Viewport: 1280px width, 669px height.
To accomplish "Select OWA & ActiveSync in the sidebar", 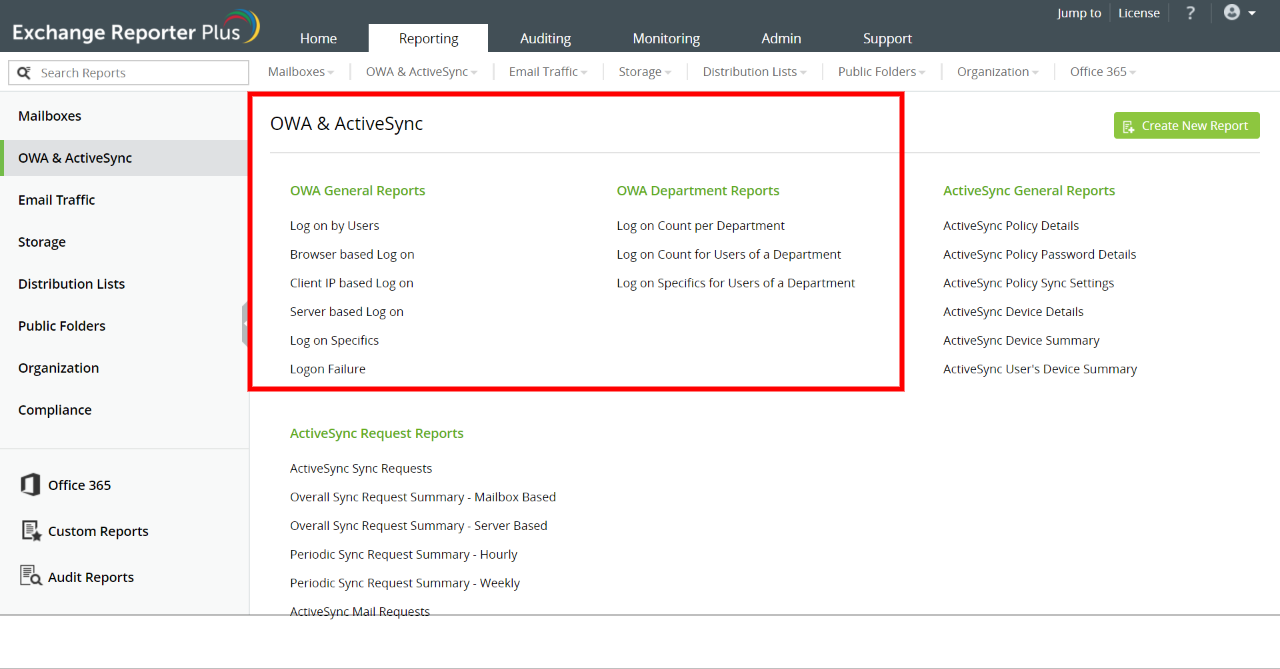I will 124,158.
